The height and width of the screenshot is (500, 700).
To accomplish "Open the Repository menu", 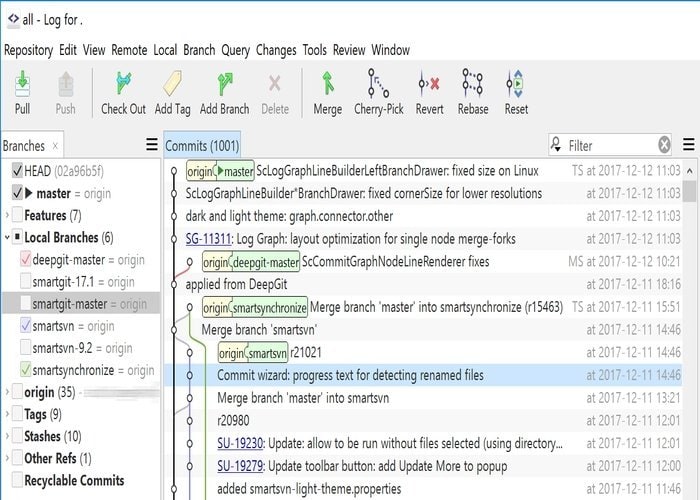I will 29,50.
